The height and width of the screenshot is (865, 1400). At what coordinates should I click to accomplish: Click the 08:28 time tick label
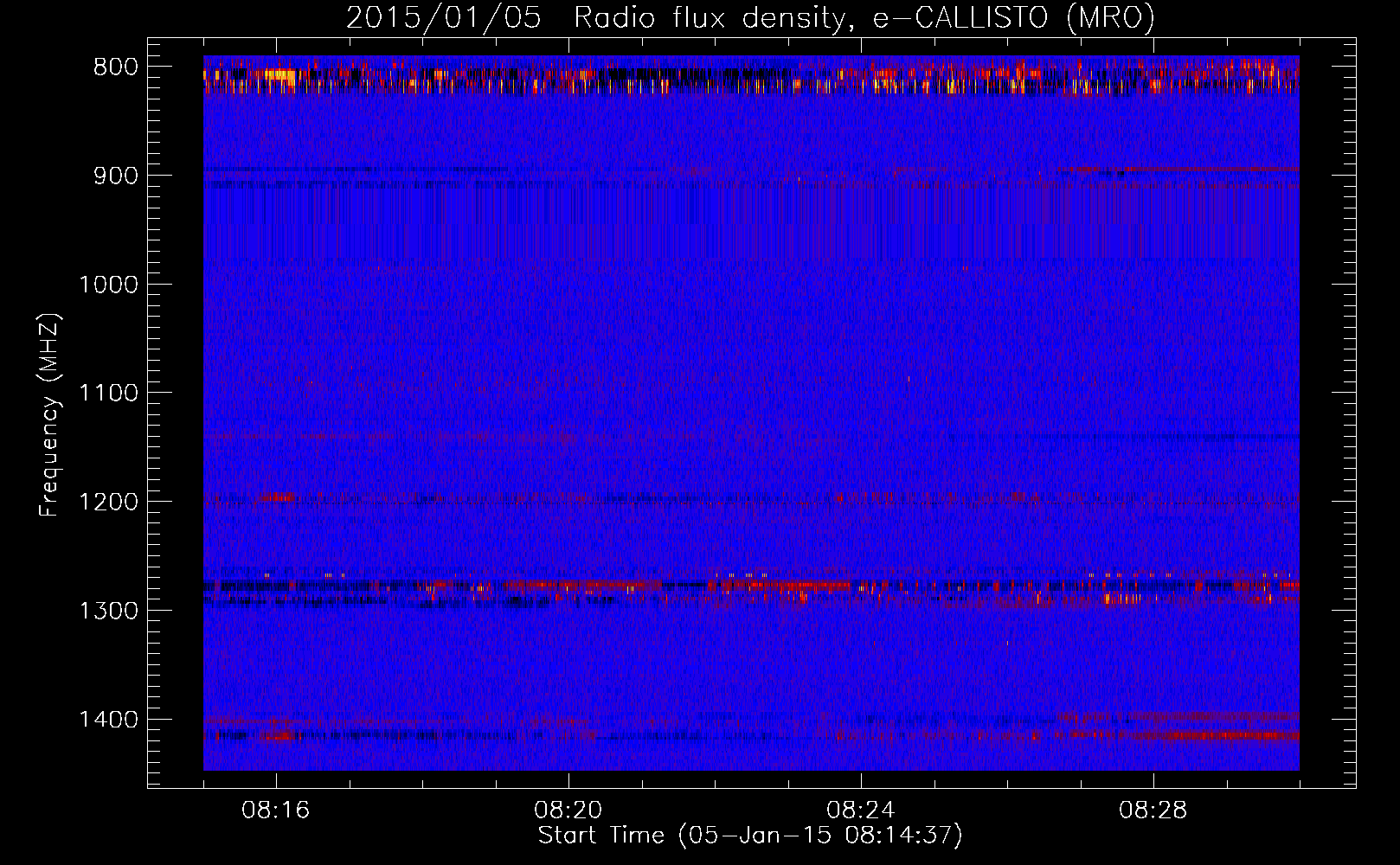tap(1153, 811)
